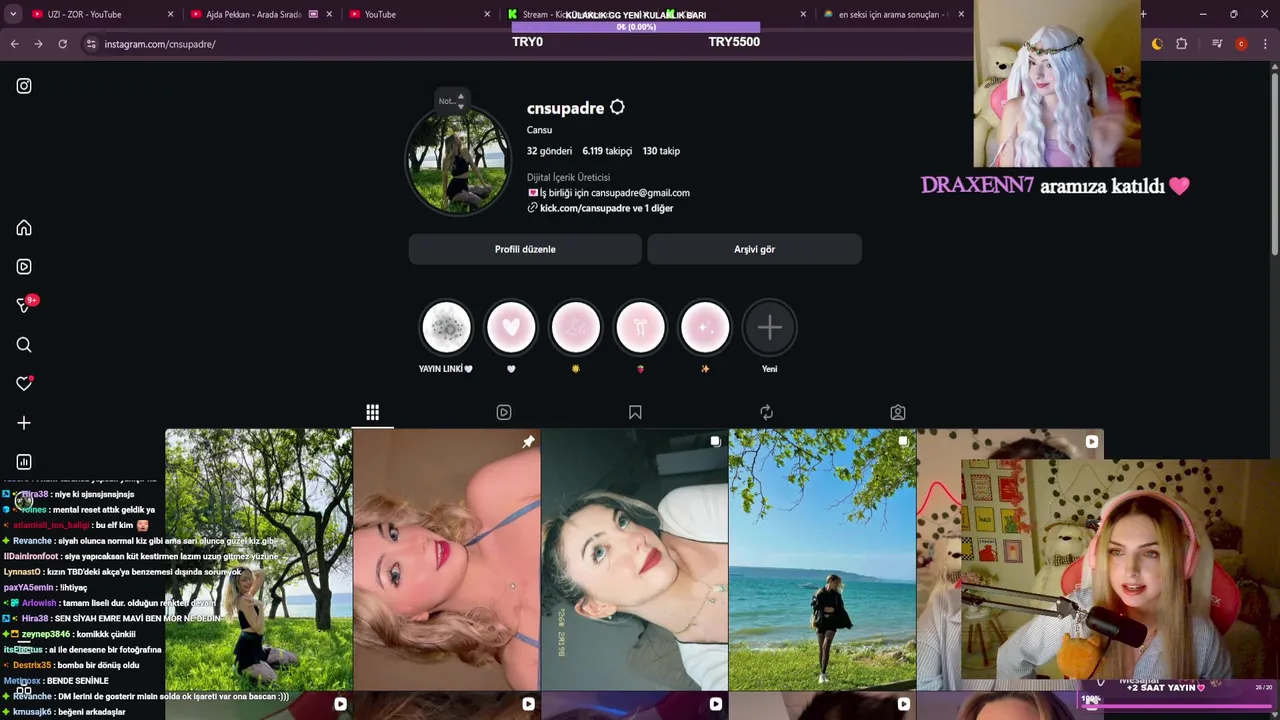Viewport: 1280px width, 720px height.
Task: Open the tab search chevron in the tab strip
Action: pos(14,14)
